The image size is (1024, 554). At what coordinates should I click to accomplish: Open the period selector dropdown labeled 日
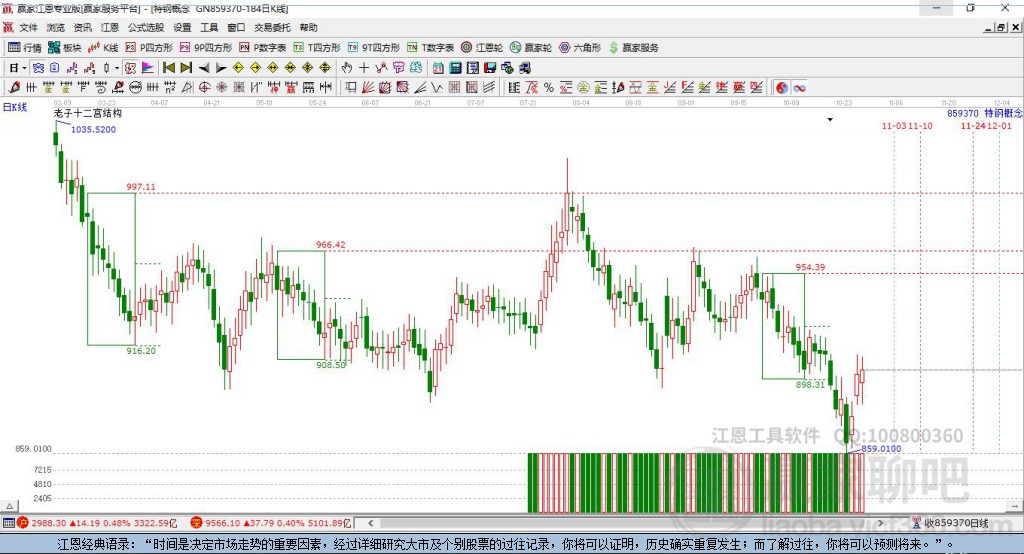click(x=16, y=67)
